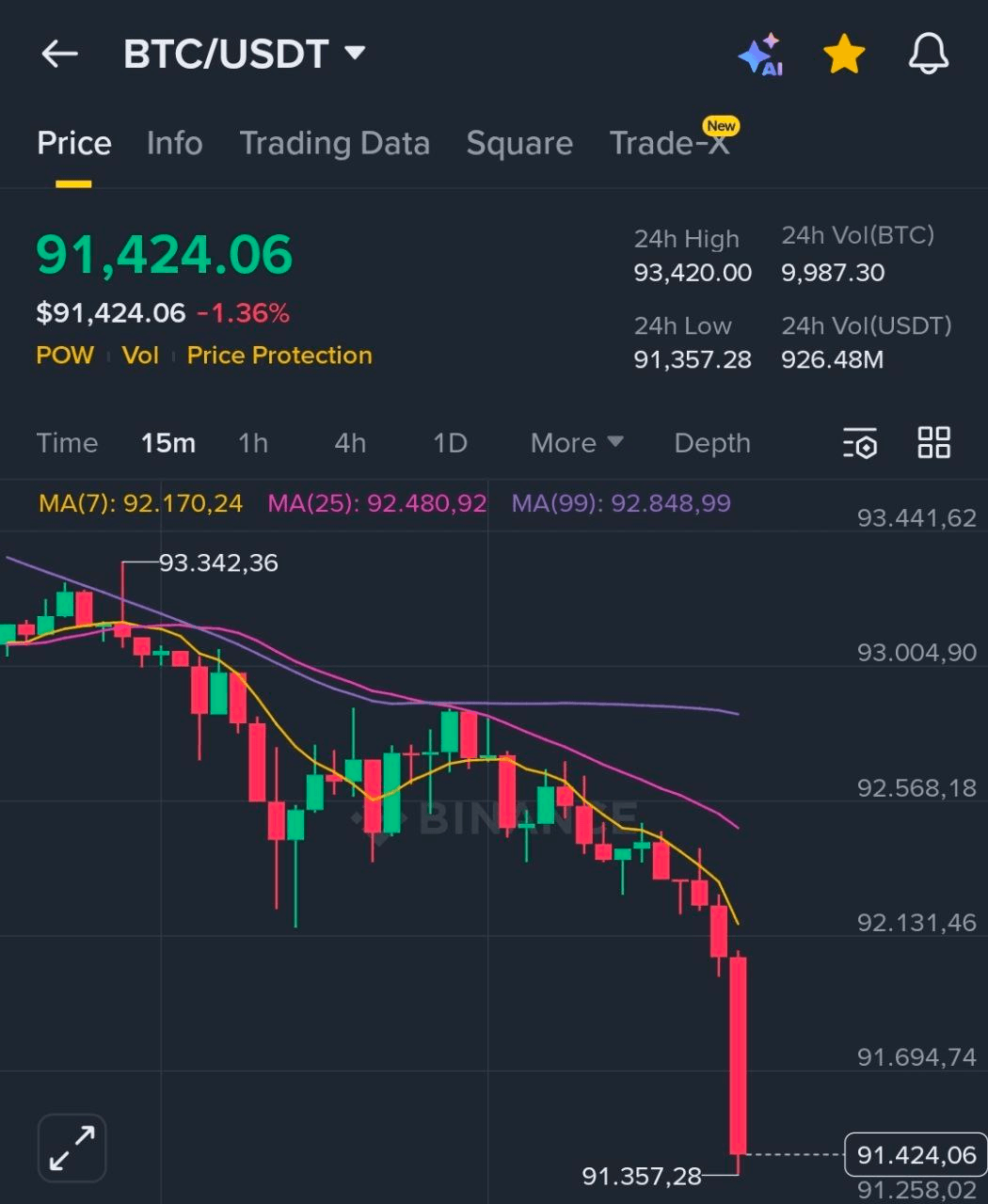Open the Trade-X tab

(669, 143)
